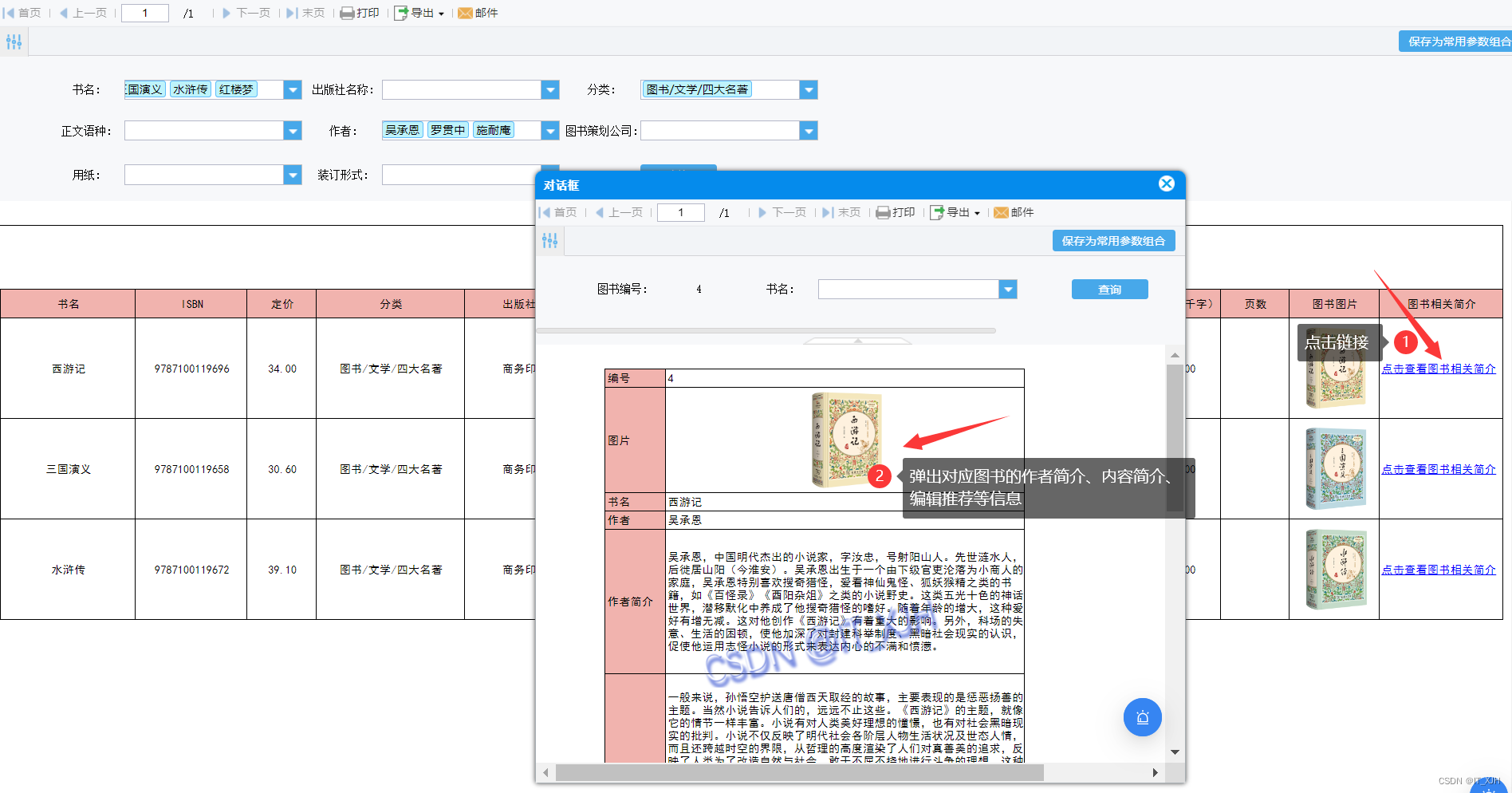Go to next page in main toolbar
Screen dimensions: 1512x793
tap(246, 13)
